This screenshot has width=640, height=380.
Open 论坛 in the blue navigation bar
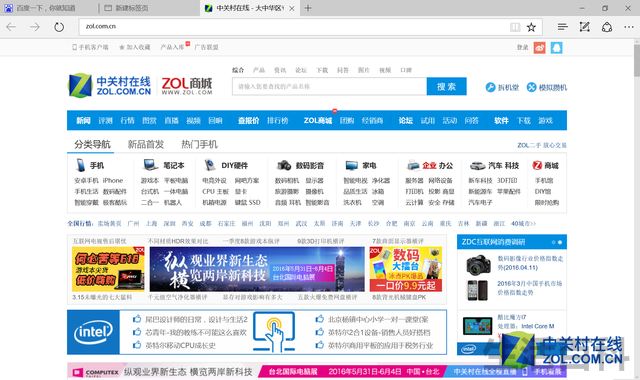(406, 120)
